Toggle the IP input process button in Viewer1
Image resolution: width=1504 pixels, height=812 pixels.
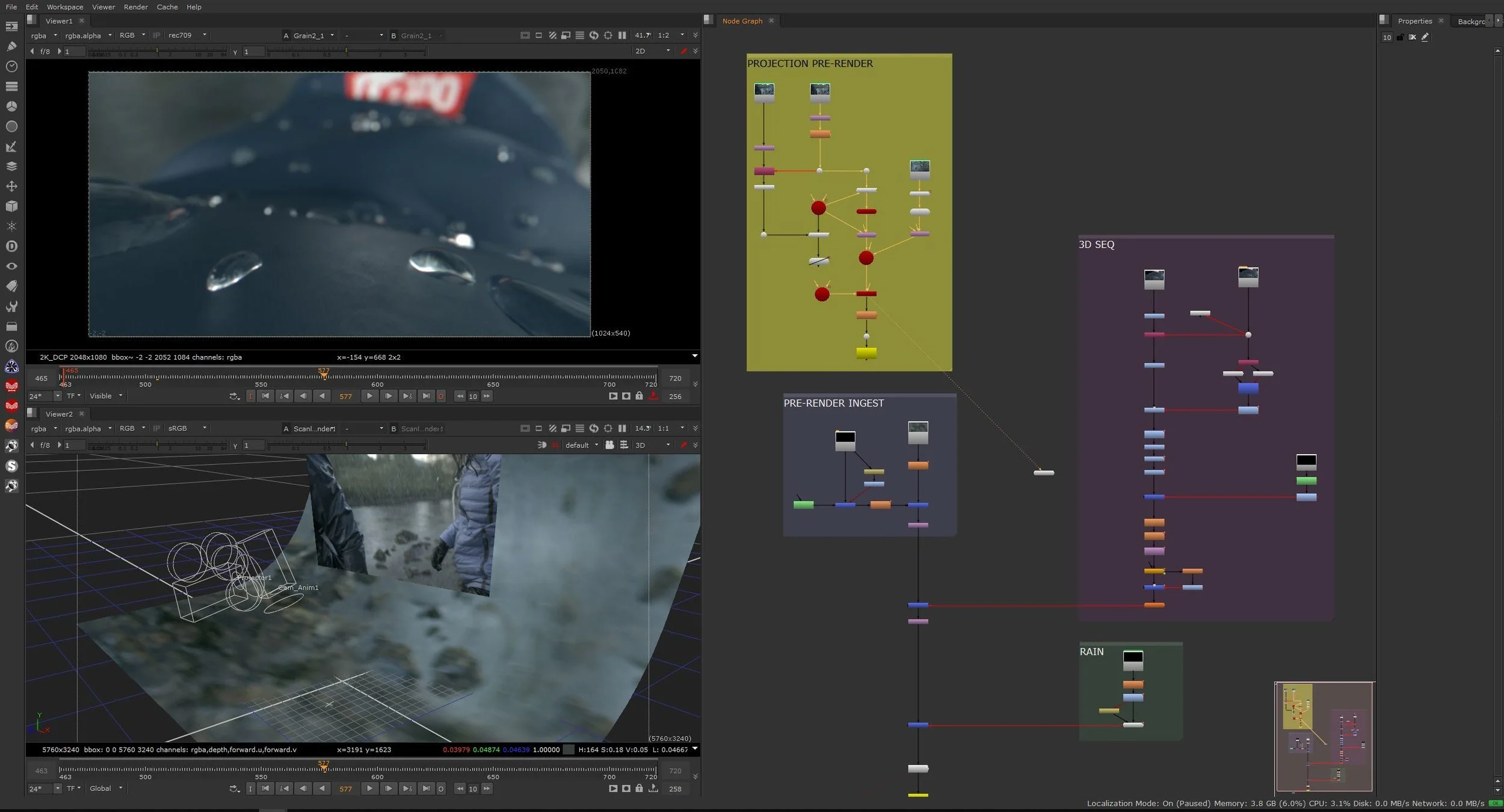pos(156,35)
